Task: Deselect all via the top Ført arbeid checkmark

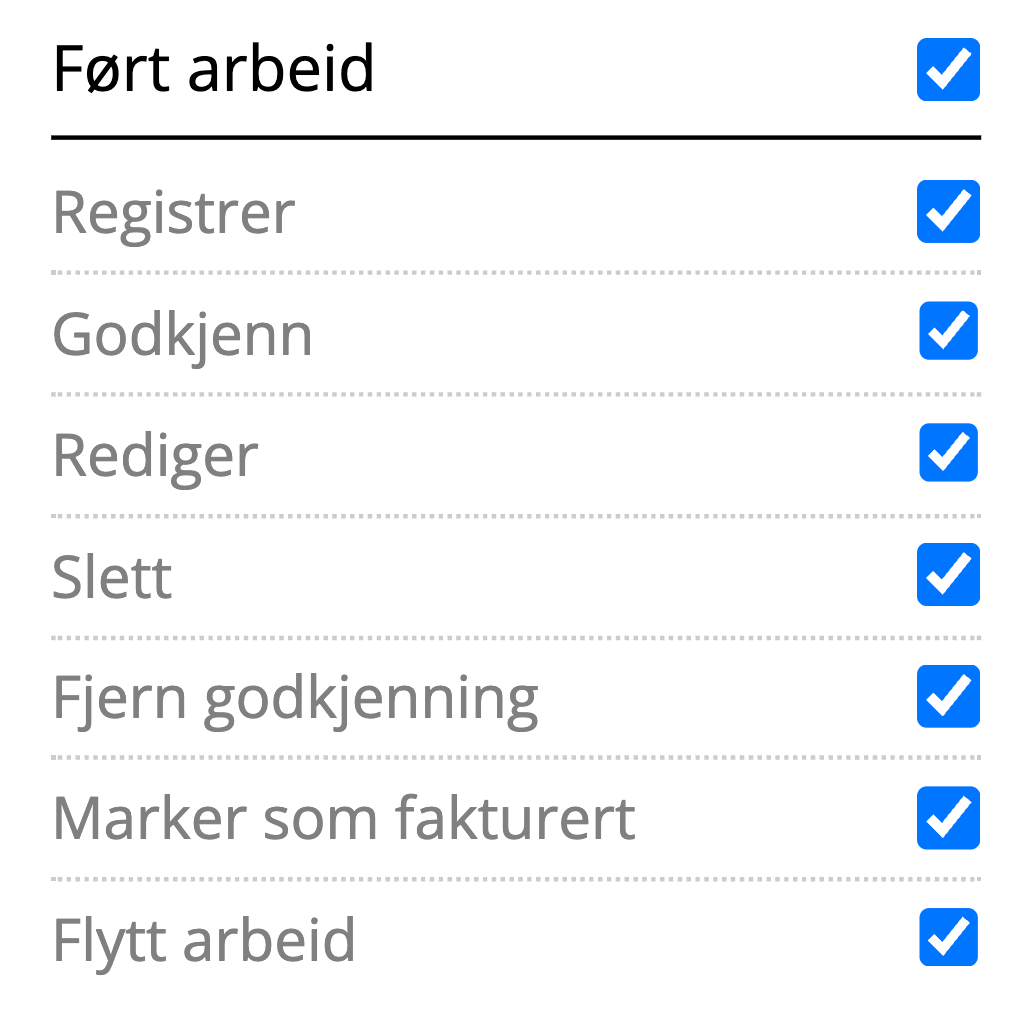Action: pos(947,70)
